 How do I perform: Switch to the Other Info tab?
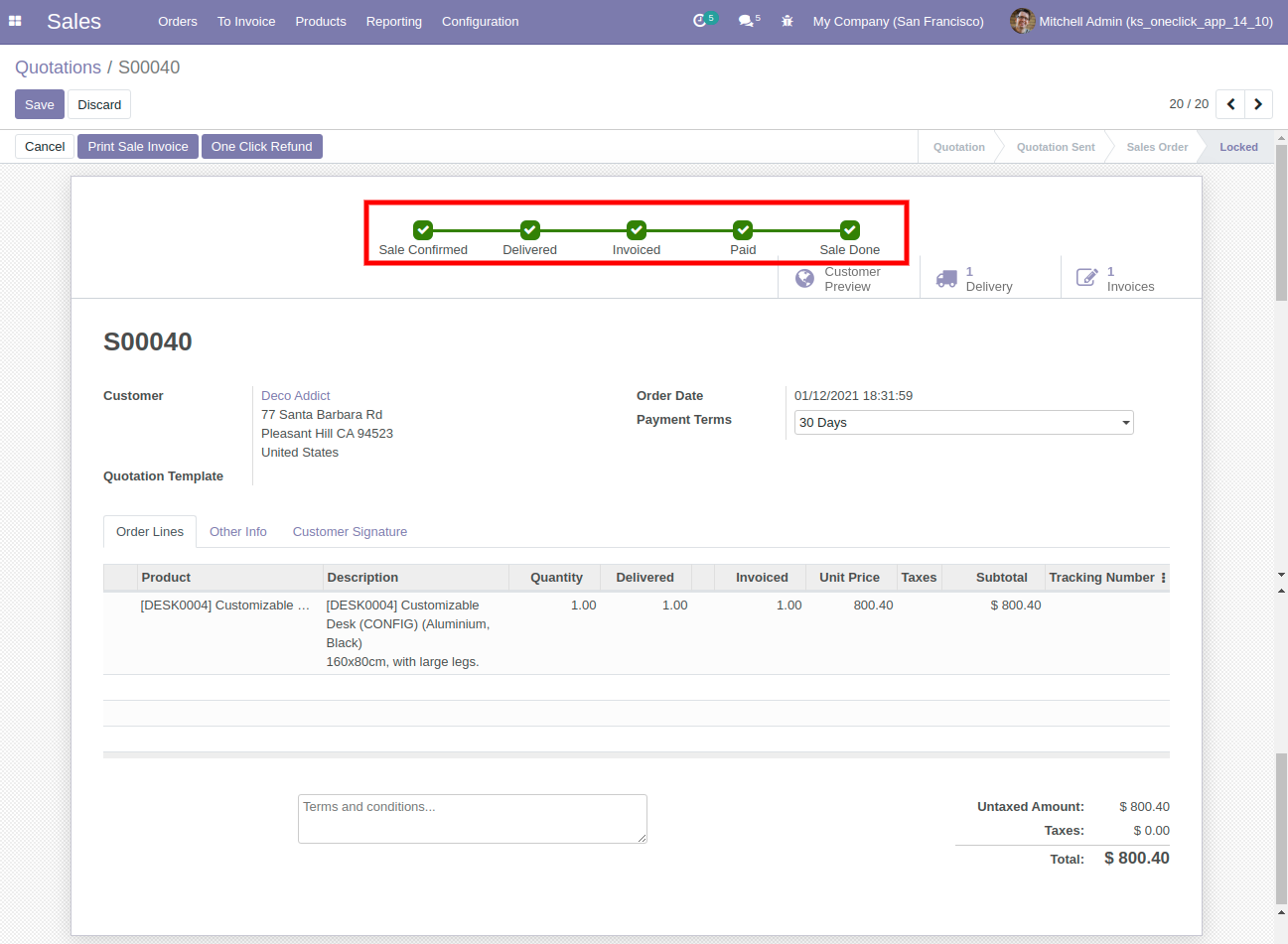point(238,532)
